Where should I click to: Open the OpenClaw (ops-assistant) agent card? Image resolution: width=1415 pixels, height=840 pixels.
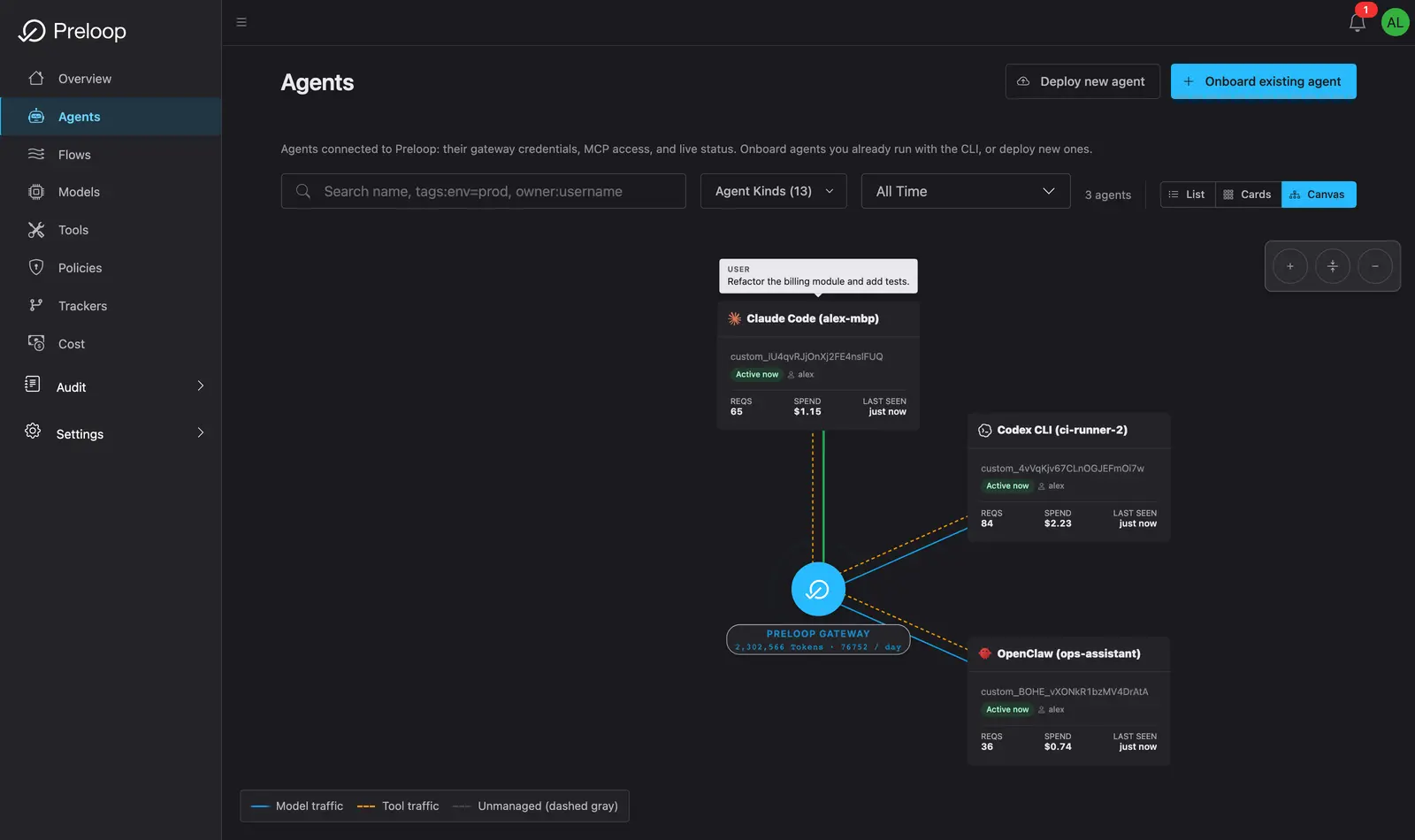coord(1069,701)
